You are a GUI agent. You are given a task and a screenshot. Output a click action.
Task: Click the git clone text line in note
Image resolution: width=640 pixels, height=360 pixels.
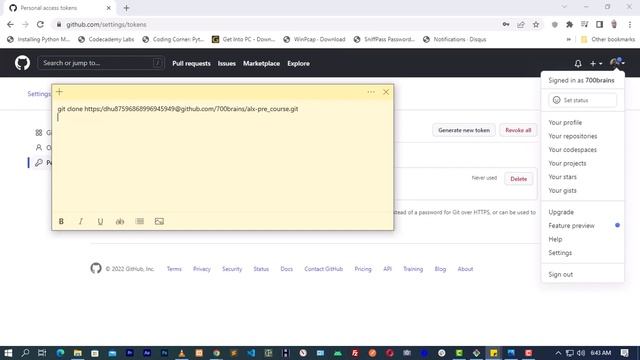(178, 109)
